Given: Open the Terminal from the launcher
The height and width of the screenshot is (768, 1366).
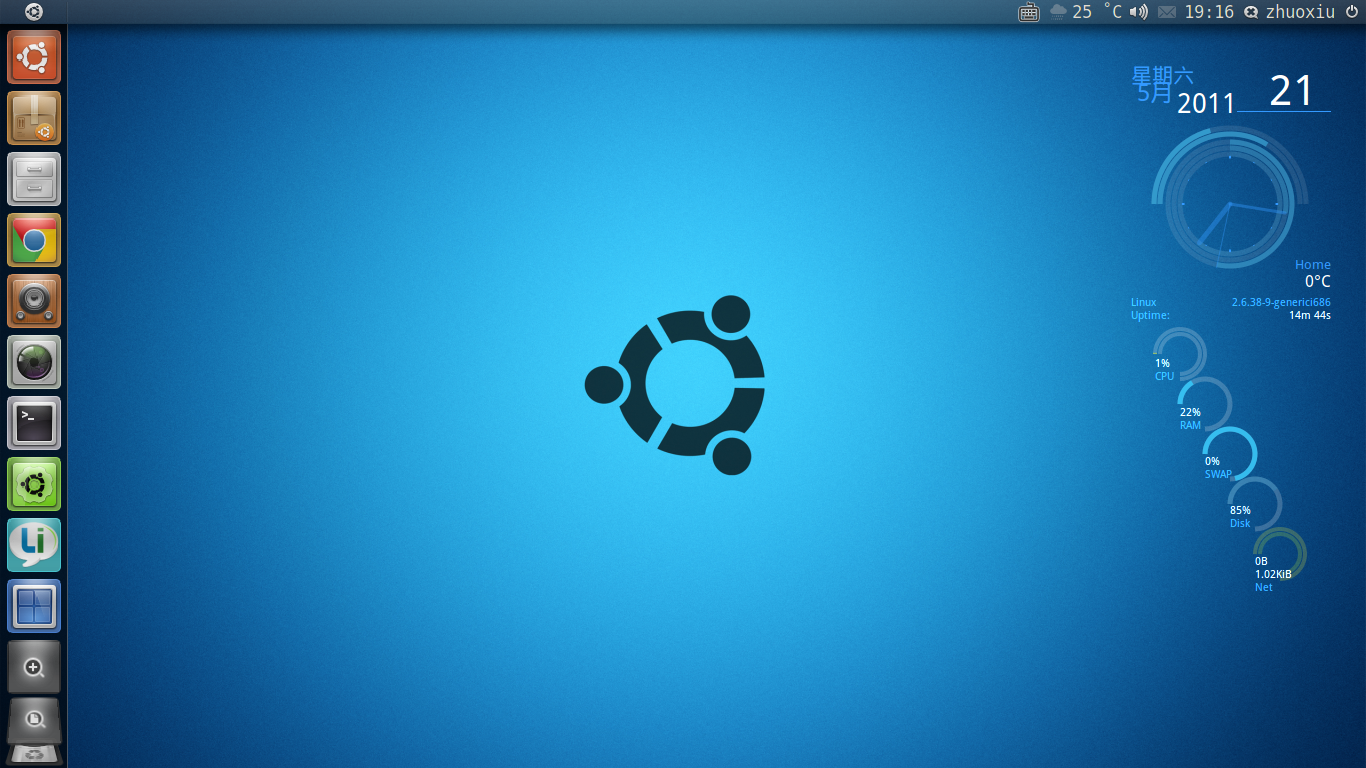Looking at the screenshot, I should (34, 423).
